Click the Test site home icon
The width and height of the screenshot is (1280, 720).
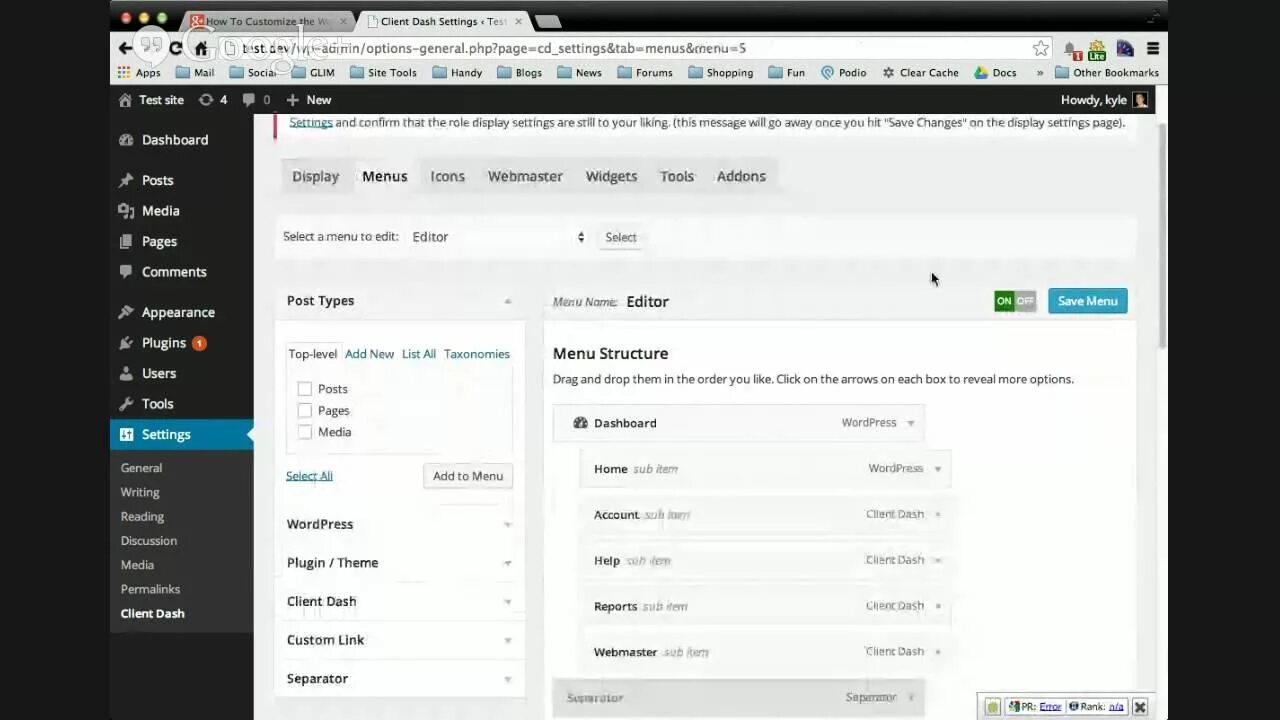(x=125, y=100)
